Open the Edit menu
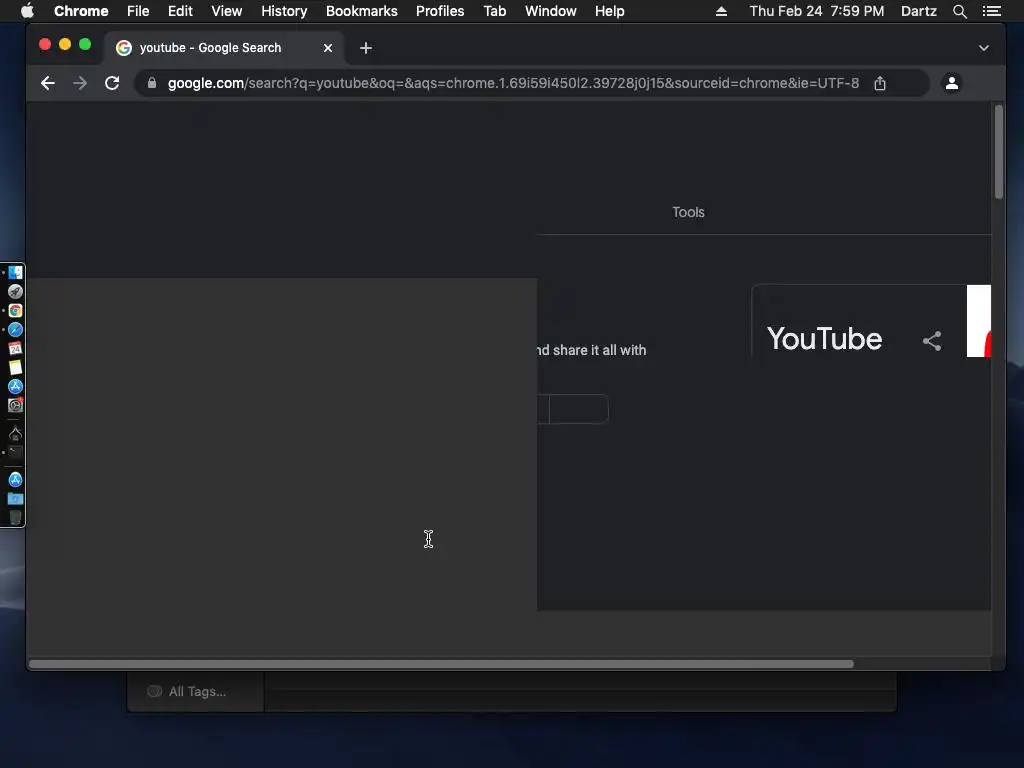1024x768 pixels. [180, 11]
